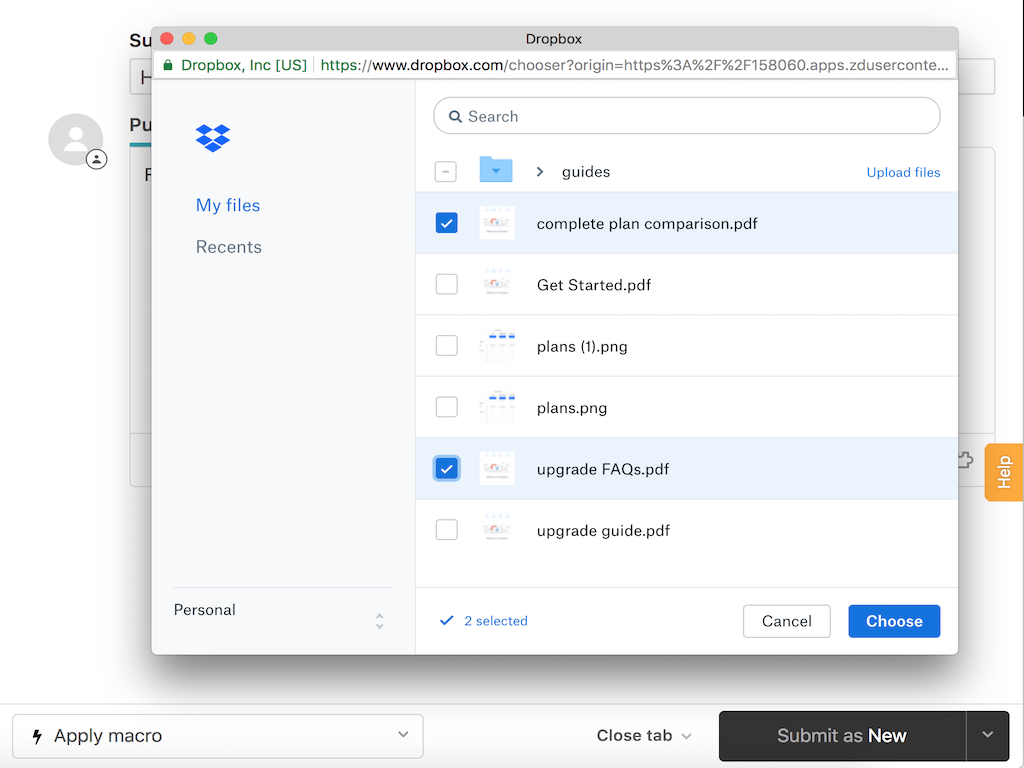Uncheck complete plan comparison.pdf checkbox

point(447,223)
